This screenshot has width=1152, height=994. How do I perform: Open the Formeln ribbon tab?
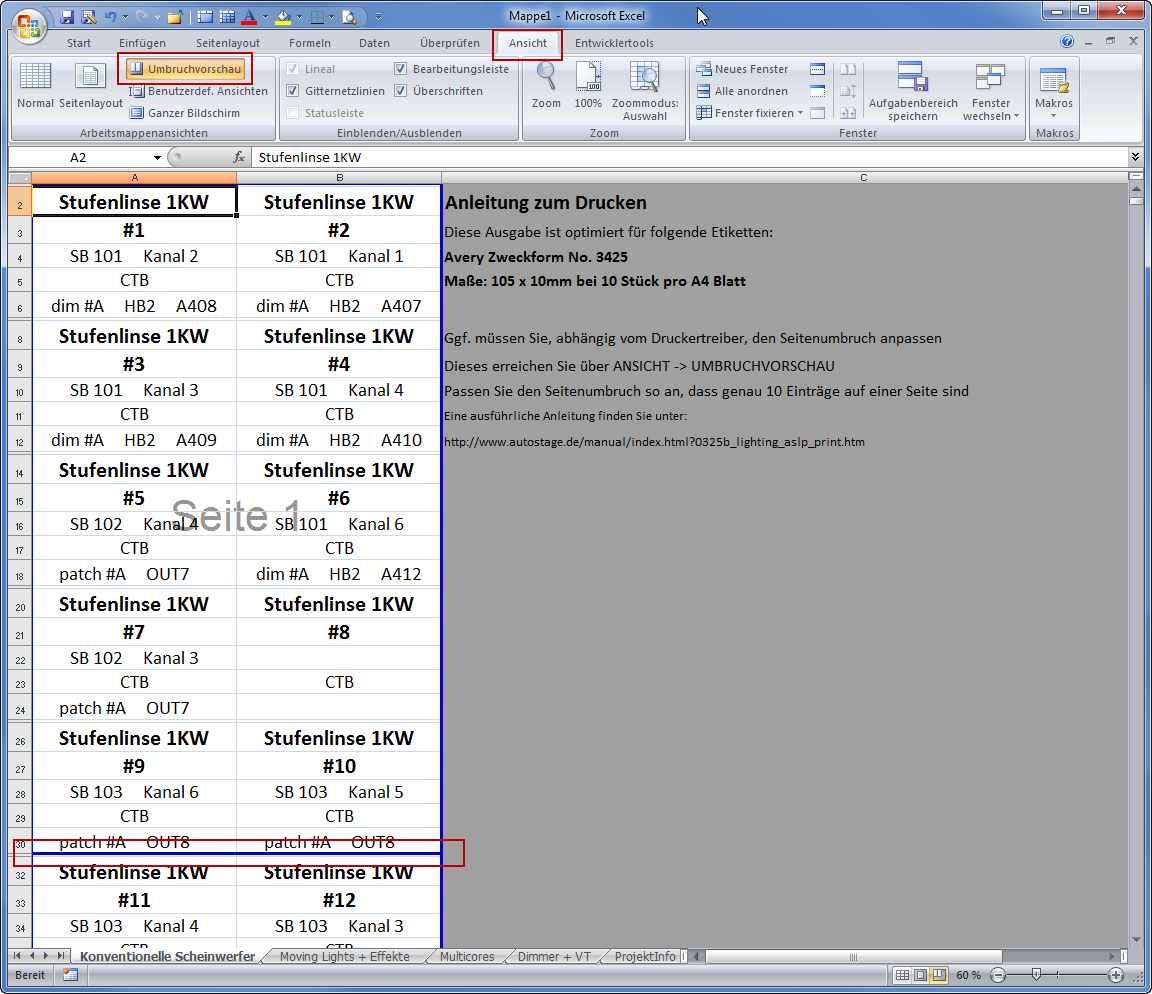pos(309,43)
